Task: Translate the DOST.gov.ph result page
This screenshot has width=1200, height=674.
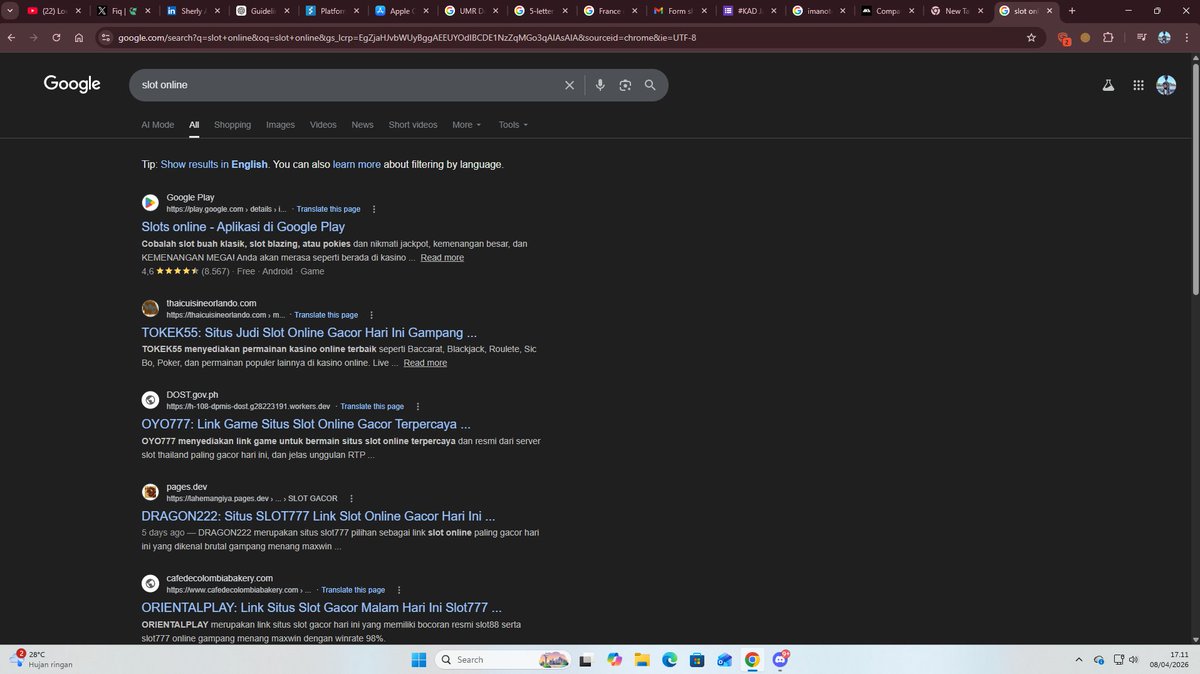Action: (x=372, y=407)
